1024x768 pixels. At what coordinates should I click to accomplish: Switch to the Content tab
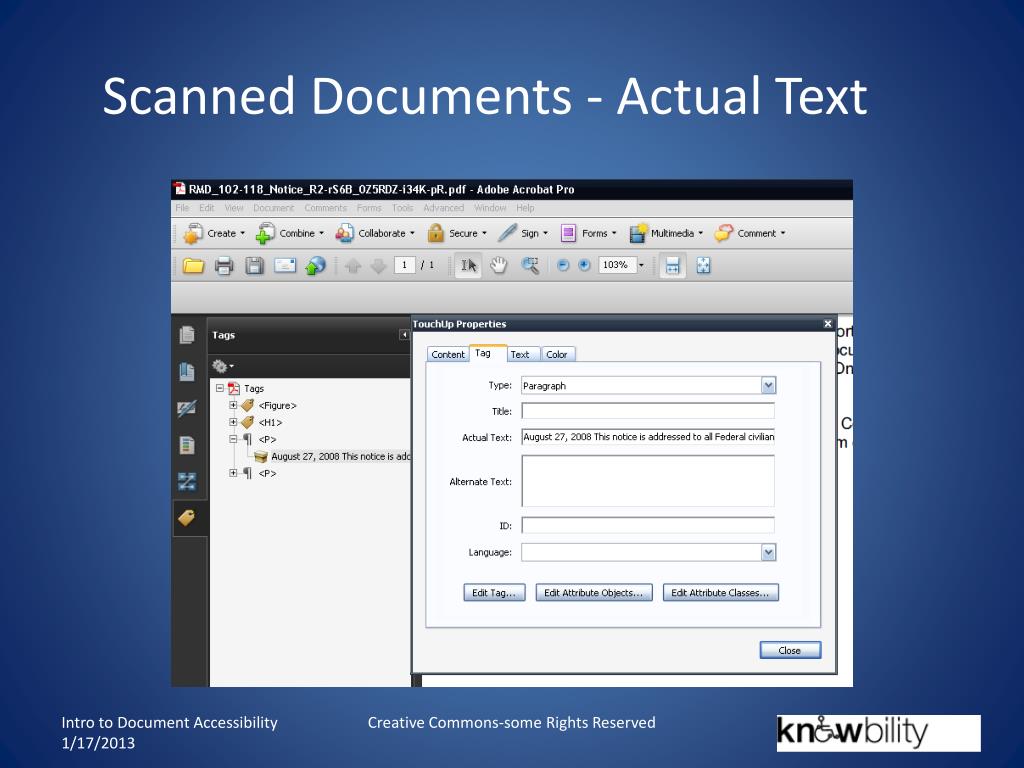pyautogui.click(x=448, y=354)
